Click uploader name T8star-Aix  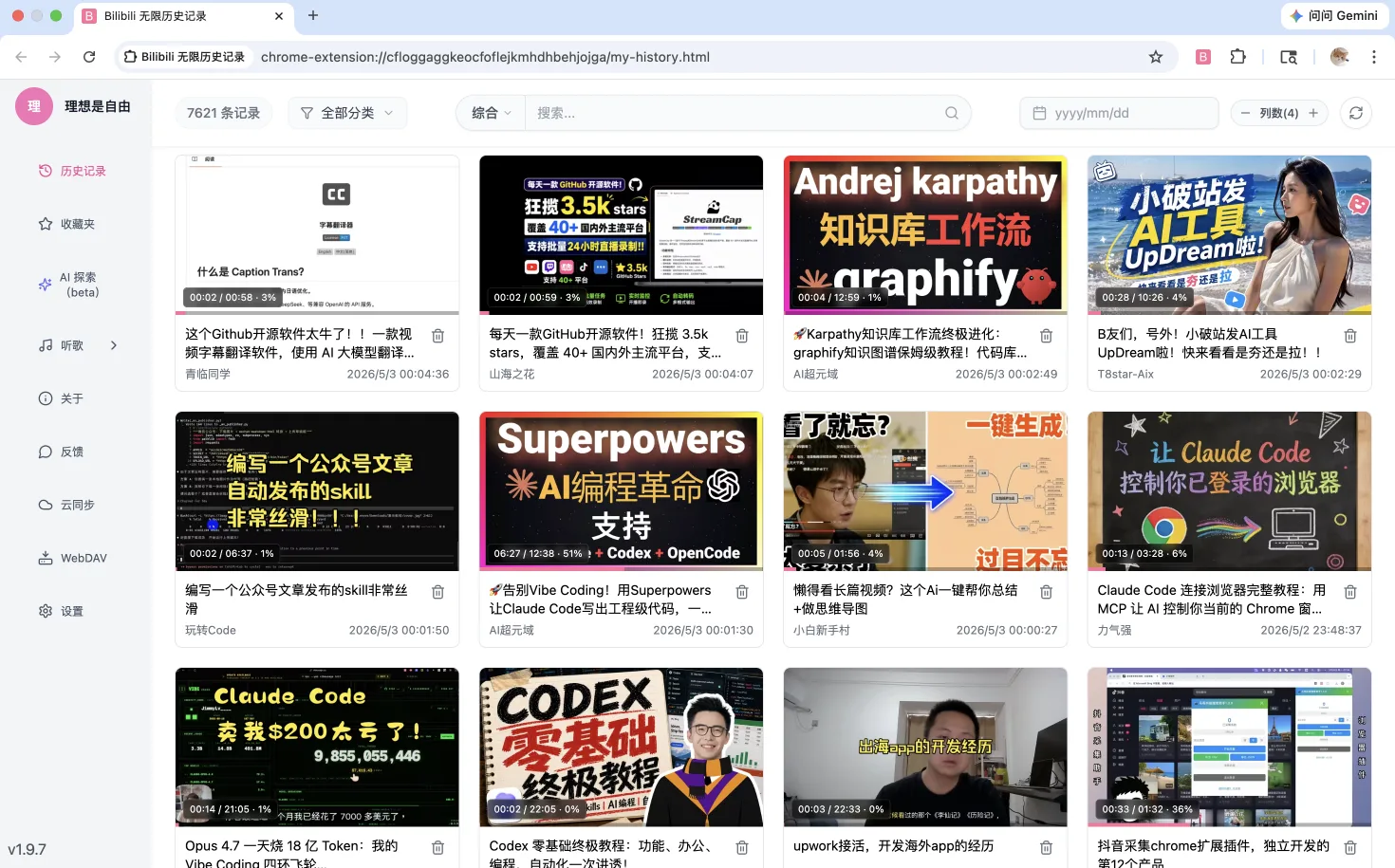click(x=1125, y=374)
